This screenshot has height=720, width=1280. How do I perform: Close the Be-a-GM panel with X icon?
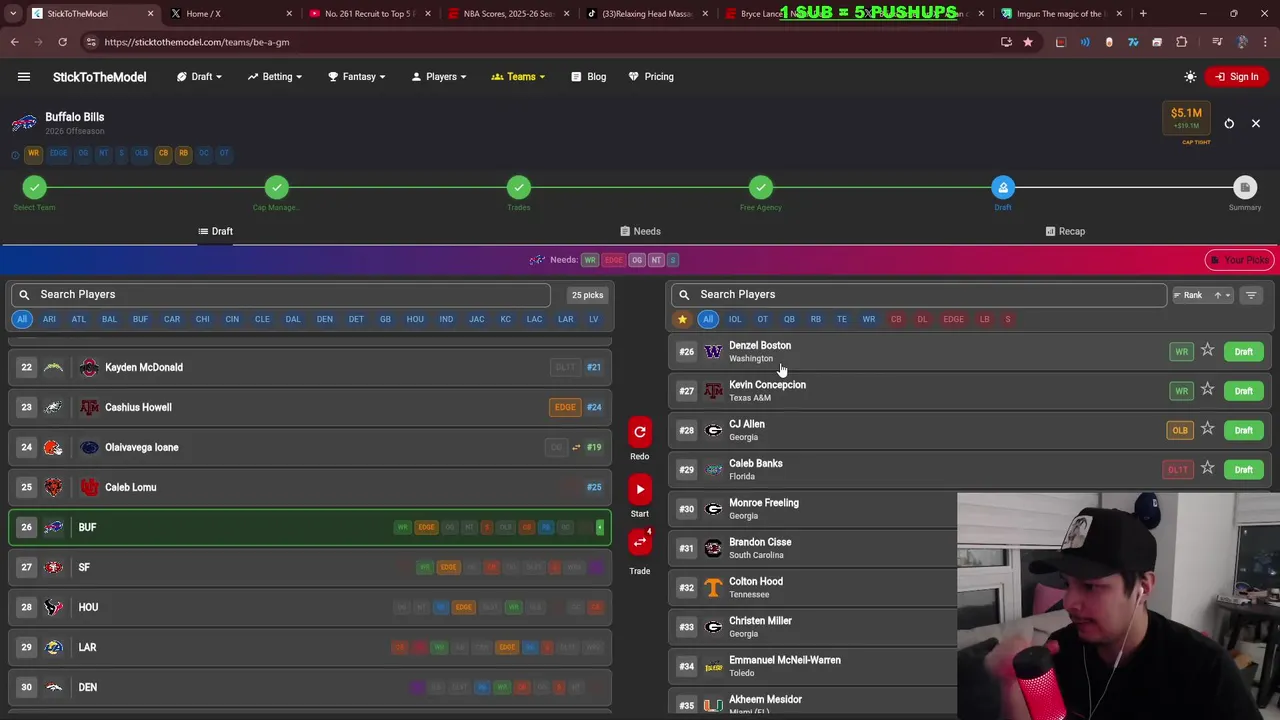click(1256, 124)
